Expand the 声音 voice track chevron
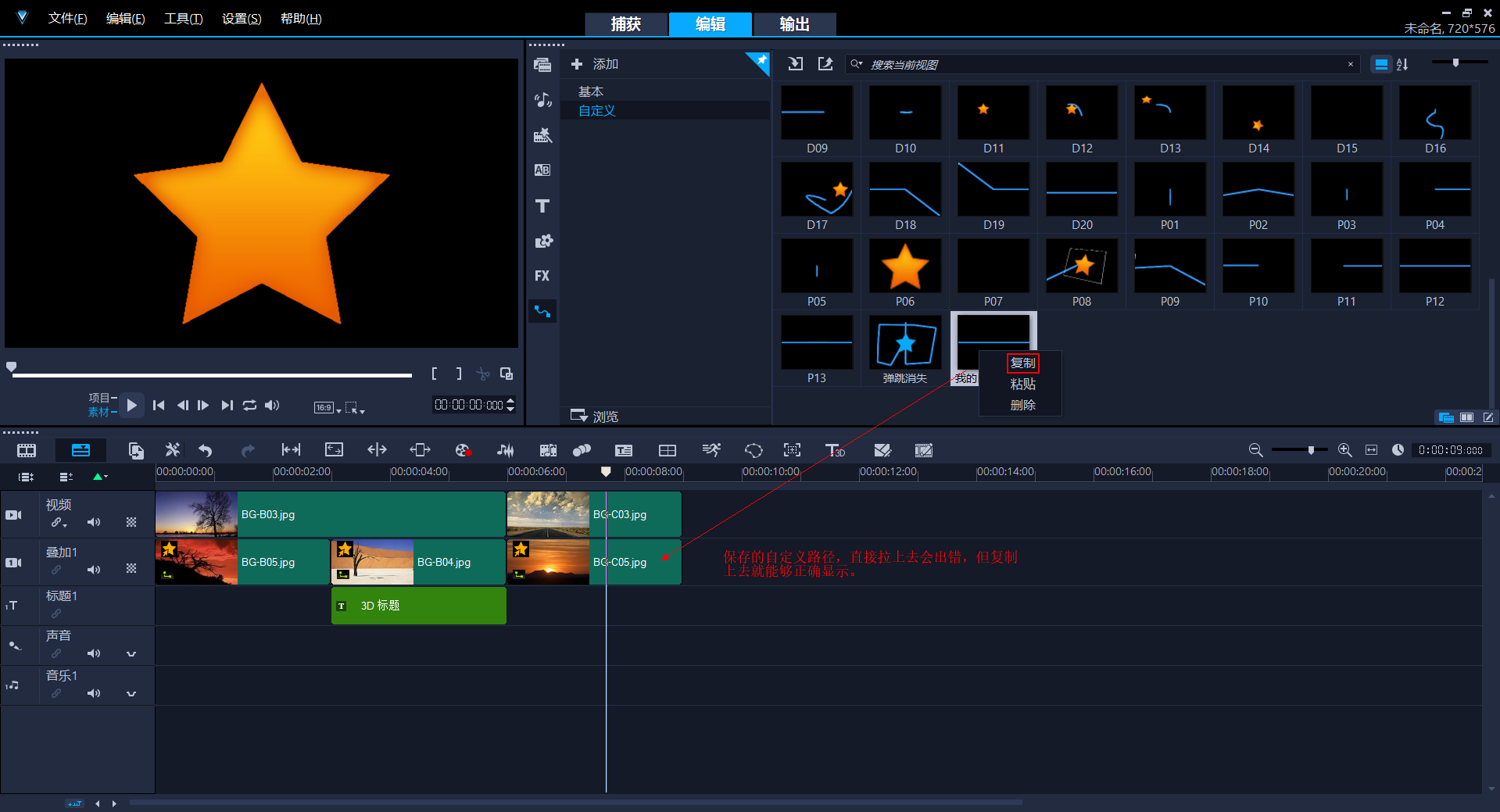Screen dimensions: 1500x812 click(x=131, y=653)
